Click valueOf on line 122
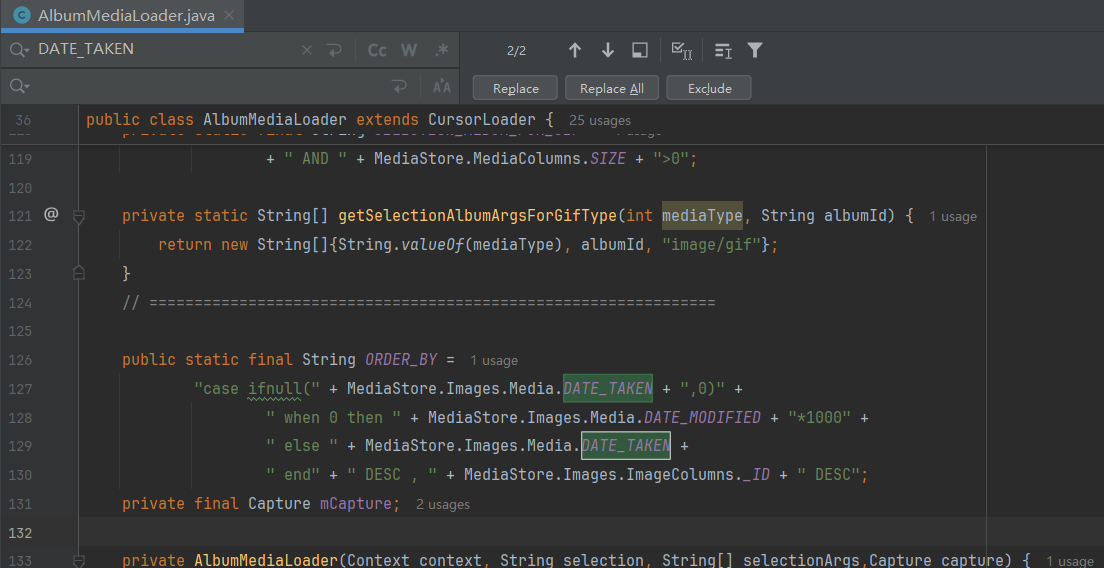Screen dimensions: 1104x568 pos(433,244)
